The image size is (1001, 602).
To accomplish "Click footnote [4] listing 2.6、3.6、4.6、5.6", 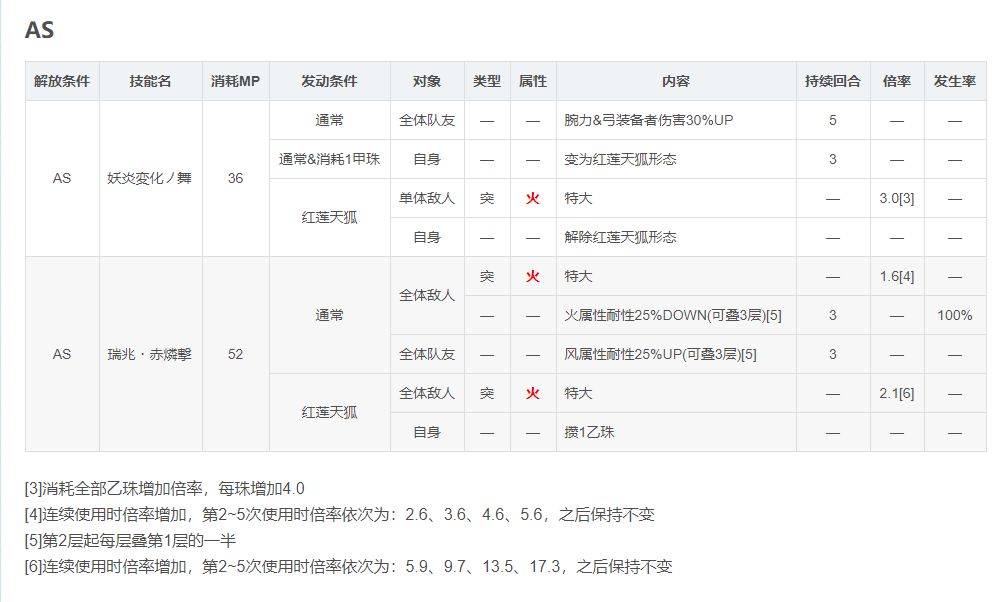I will tap(340, 515).
